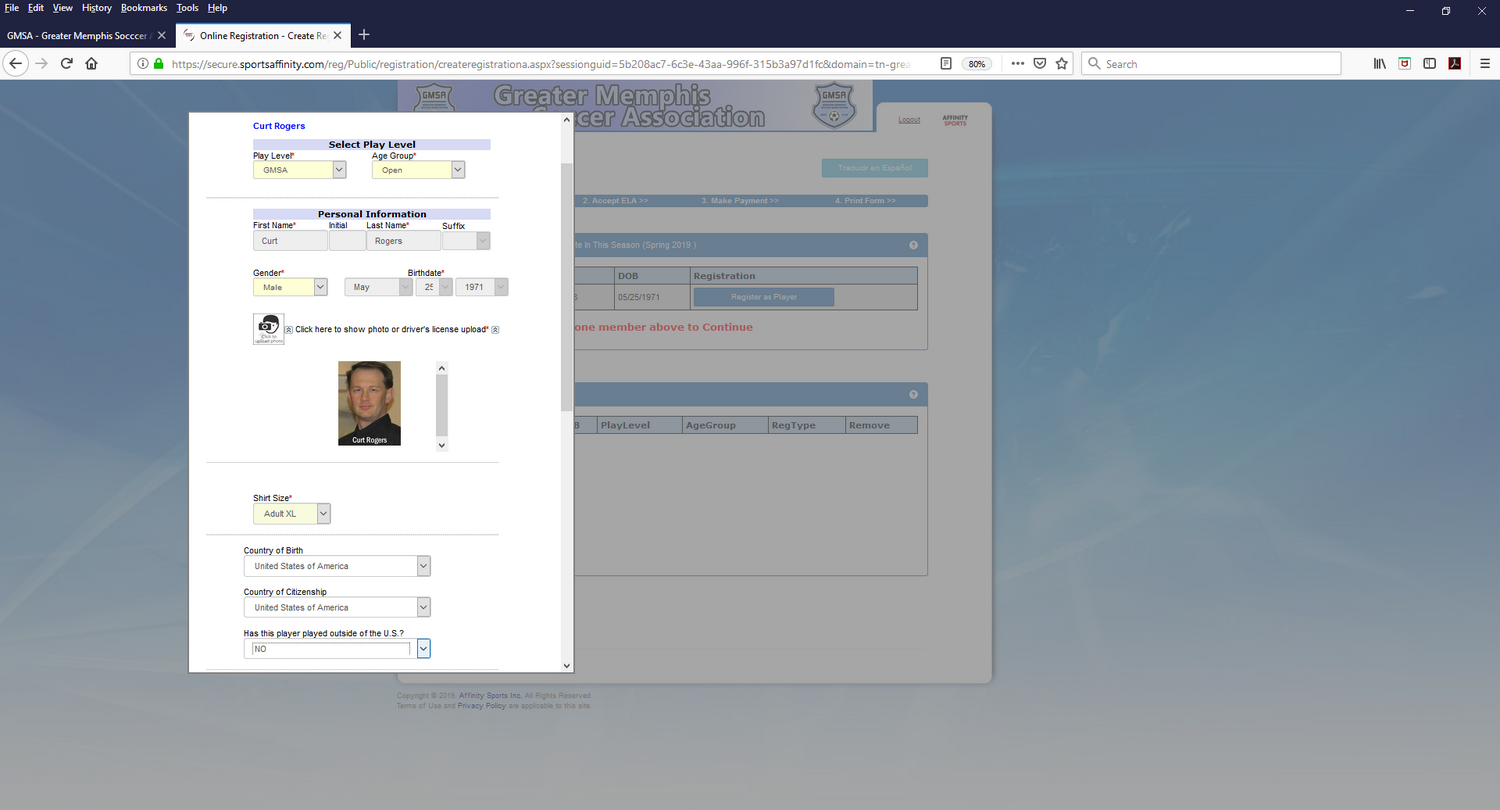Open the Adobe Acrobat extension icon

(1455, 63)
